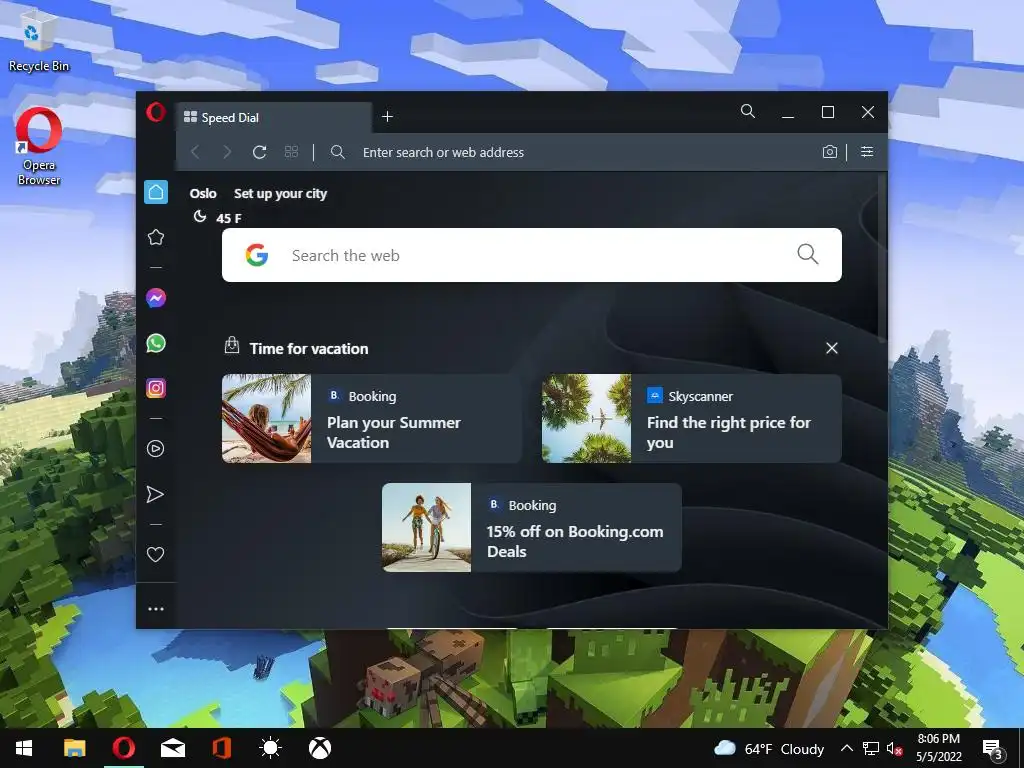Click the magnifier in Google search box

coord(808,254)
